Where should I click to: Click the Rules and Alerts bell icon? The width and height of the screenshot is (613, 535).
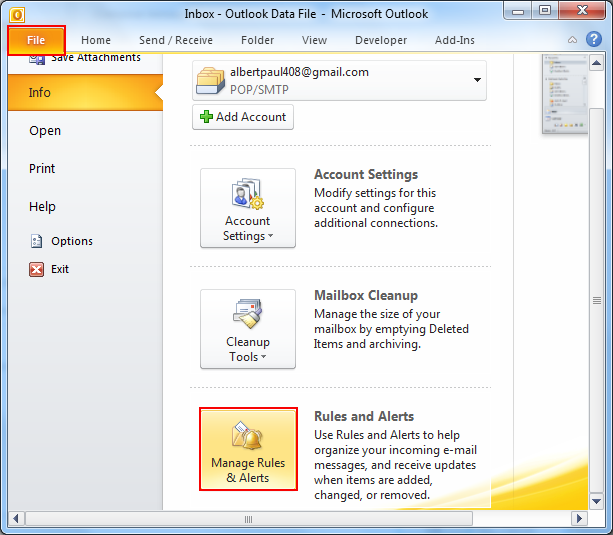tap(247, 436)
